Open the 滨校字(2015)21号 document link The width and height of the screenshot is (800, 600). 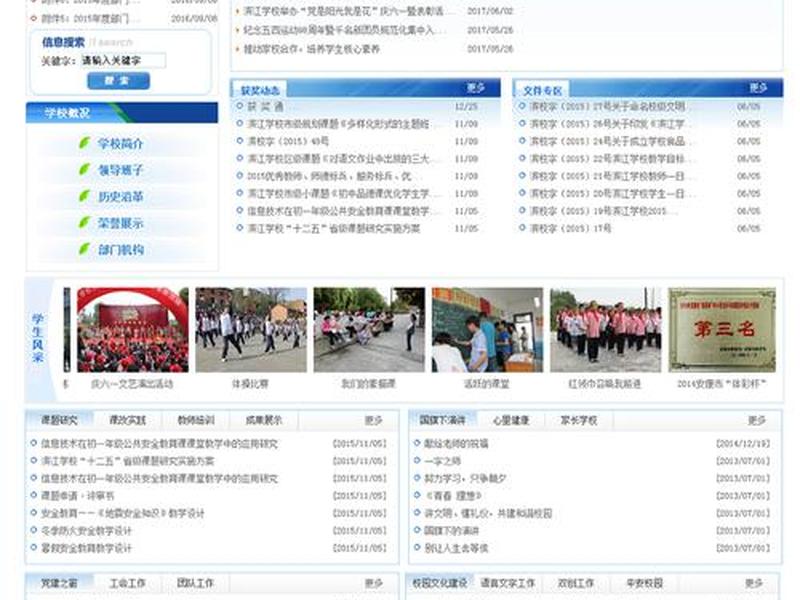(607, 176)
